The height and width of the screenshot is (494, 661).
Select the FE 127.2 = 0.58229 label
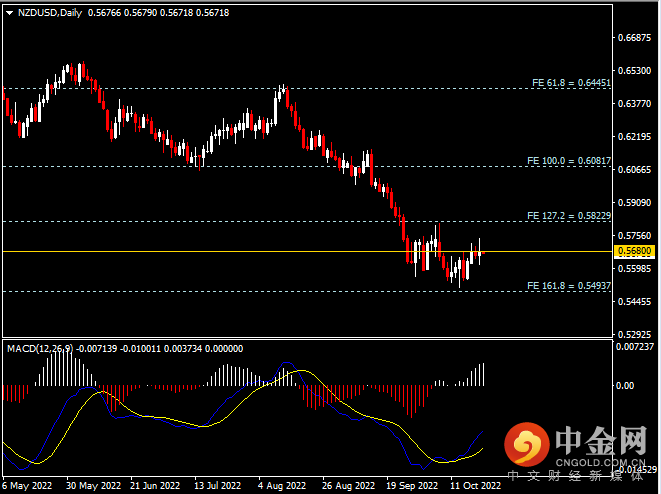(x=569, y=216)
